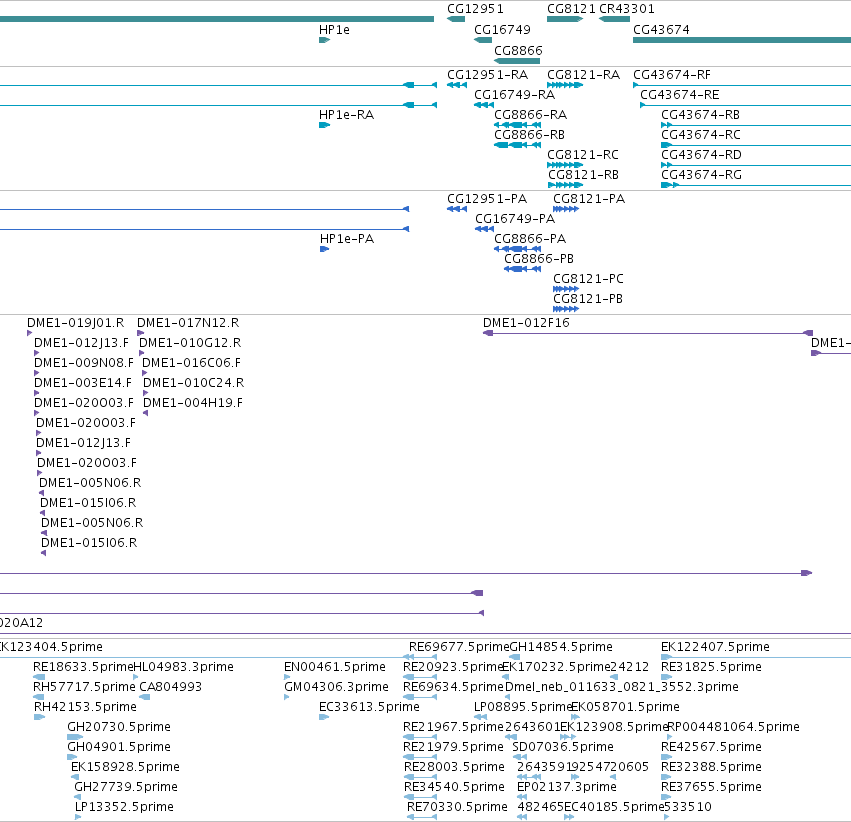Select transcript CG8121-RB
This screenshot has height=822, width=851.
click(x=566, y=185)
